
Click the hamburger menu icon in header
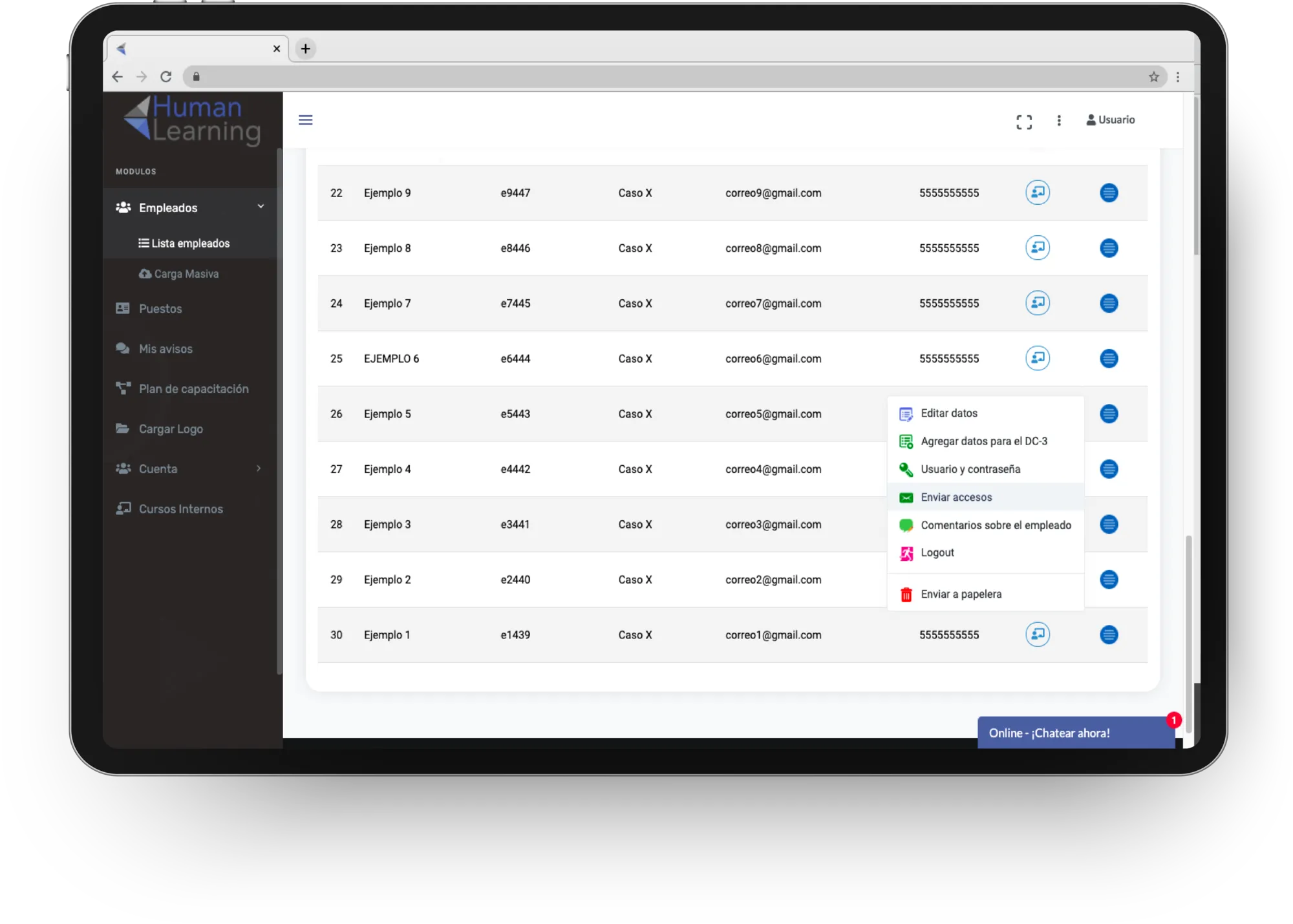pyautogui.click(x=306, y=120)
